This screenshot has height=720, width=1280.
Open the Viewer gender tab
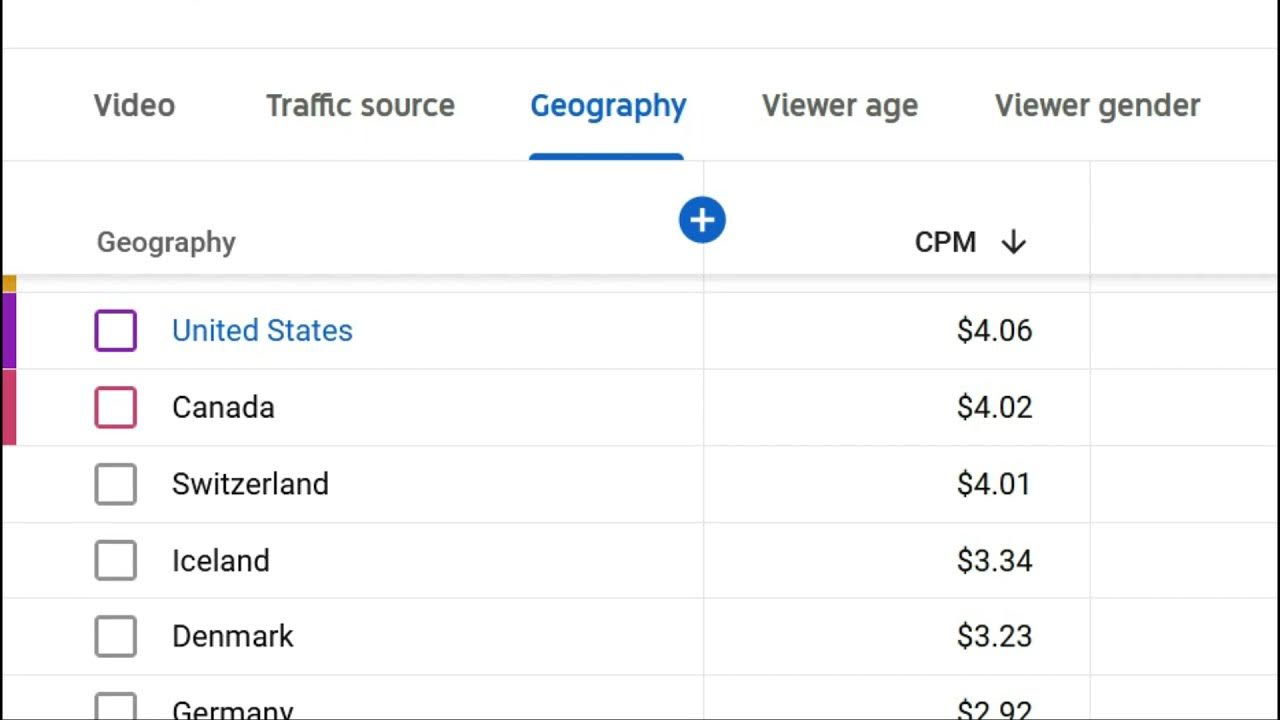[x=1097, y=107]
